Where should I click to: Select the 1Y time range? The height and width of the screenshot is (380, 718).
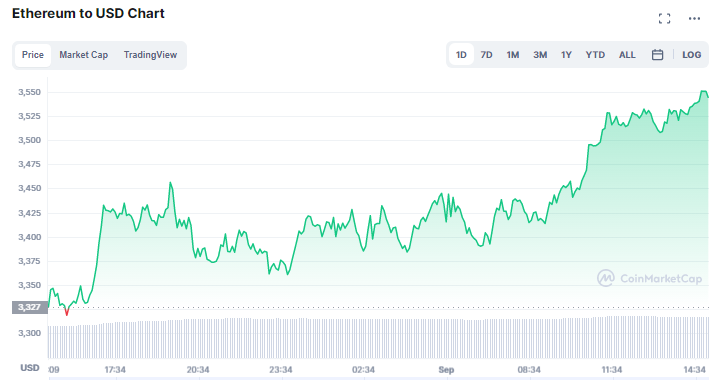pos(566,55)
